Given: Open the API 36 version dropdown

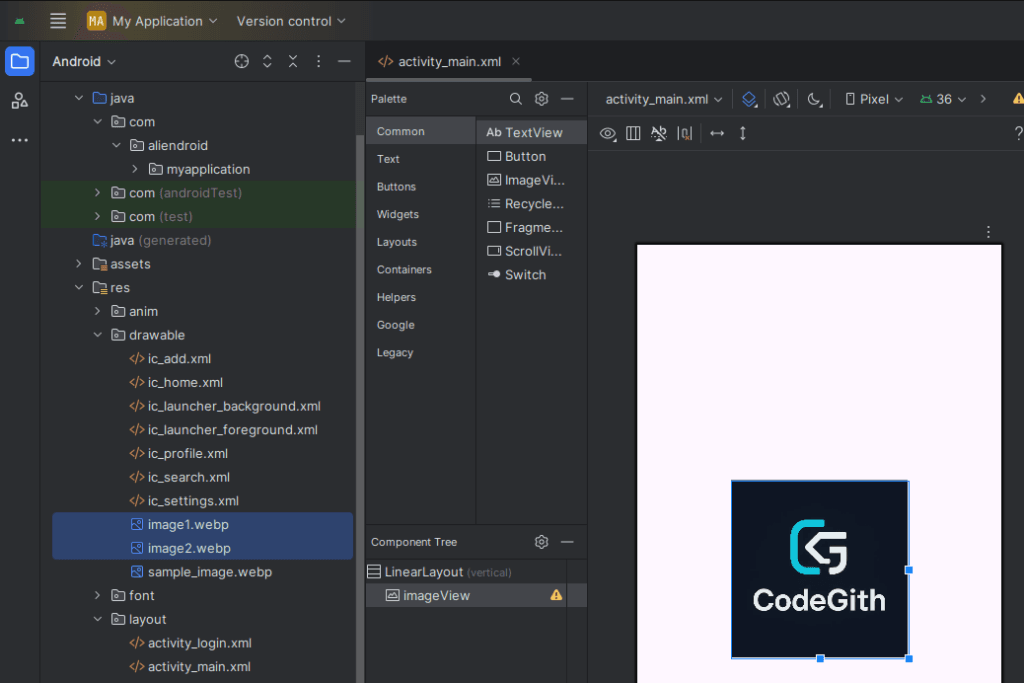Looking at the screenshot, I should pyautogui.click(x=943, y=99).
